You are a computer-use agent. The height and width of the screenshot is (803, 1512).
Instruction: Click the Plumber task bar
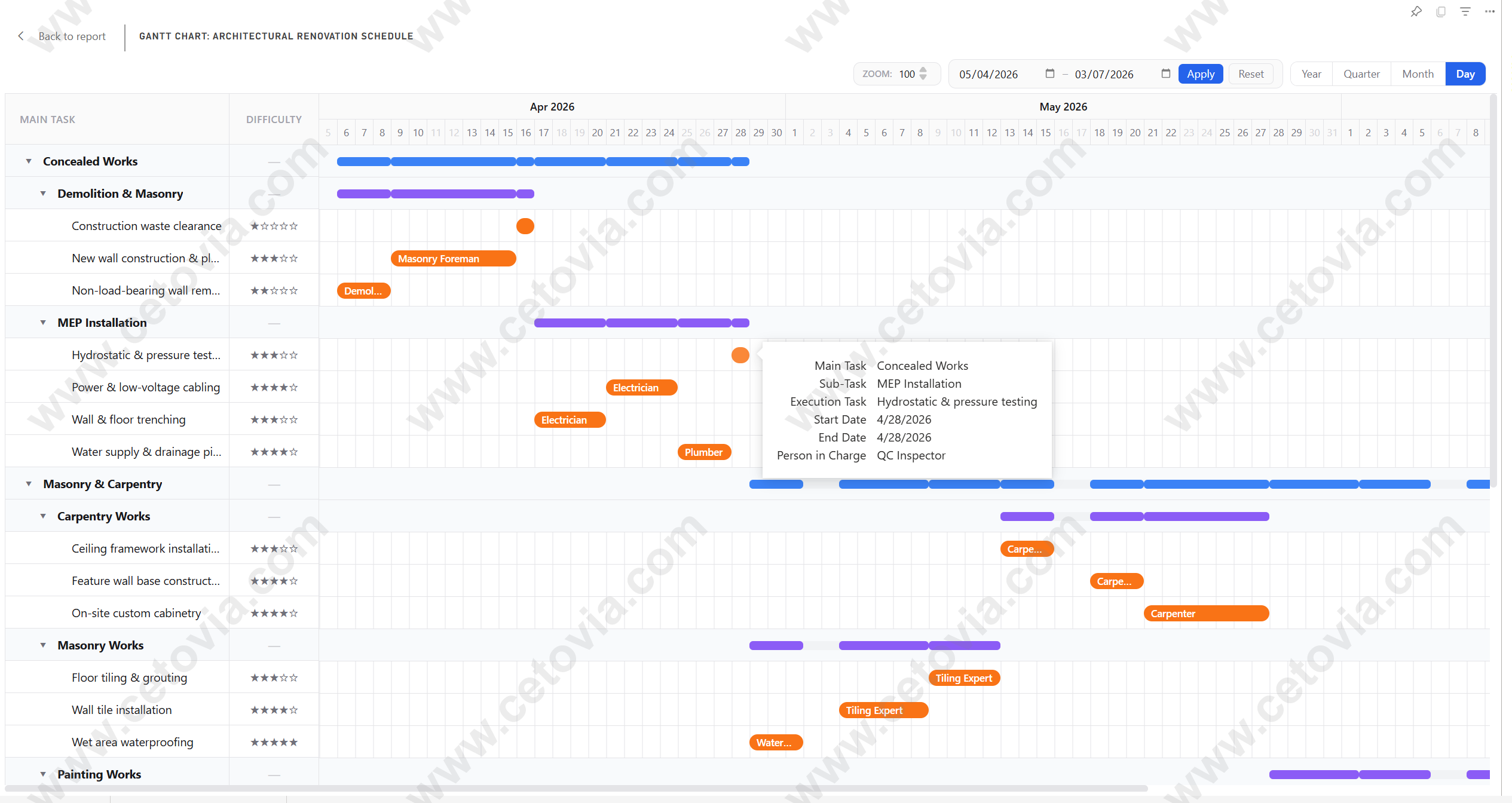(704, 452)
